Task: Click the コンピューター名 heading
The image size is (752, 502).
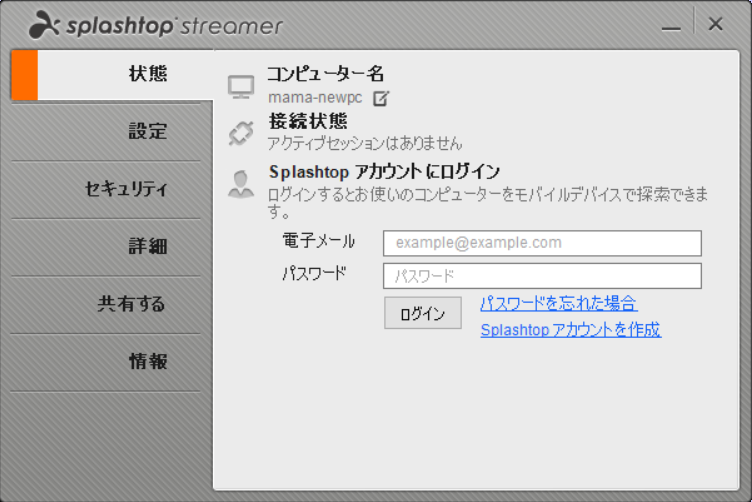Action: click(326, 74)
